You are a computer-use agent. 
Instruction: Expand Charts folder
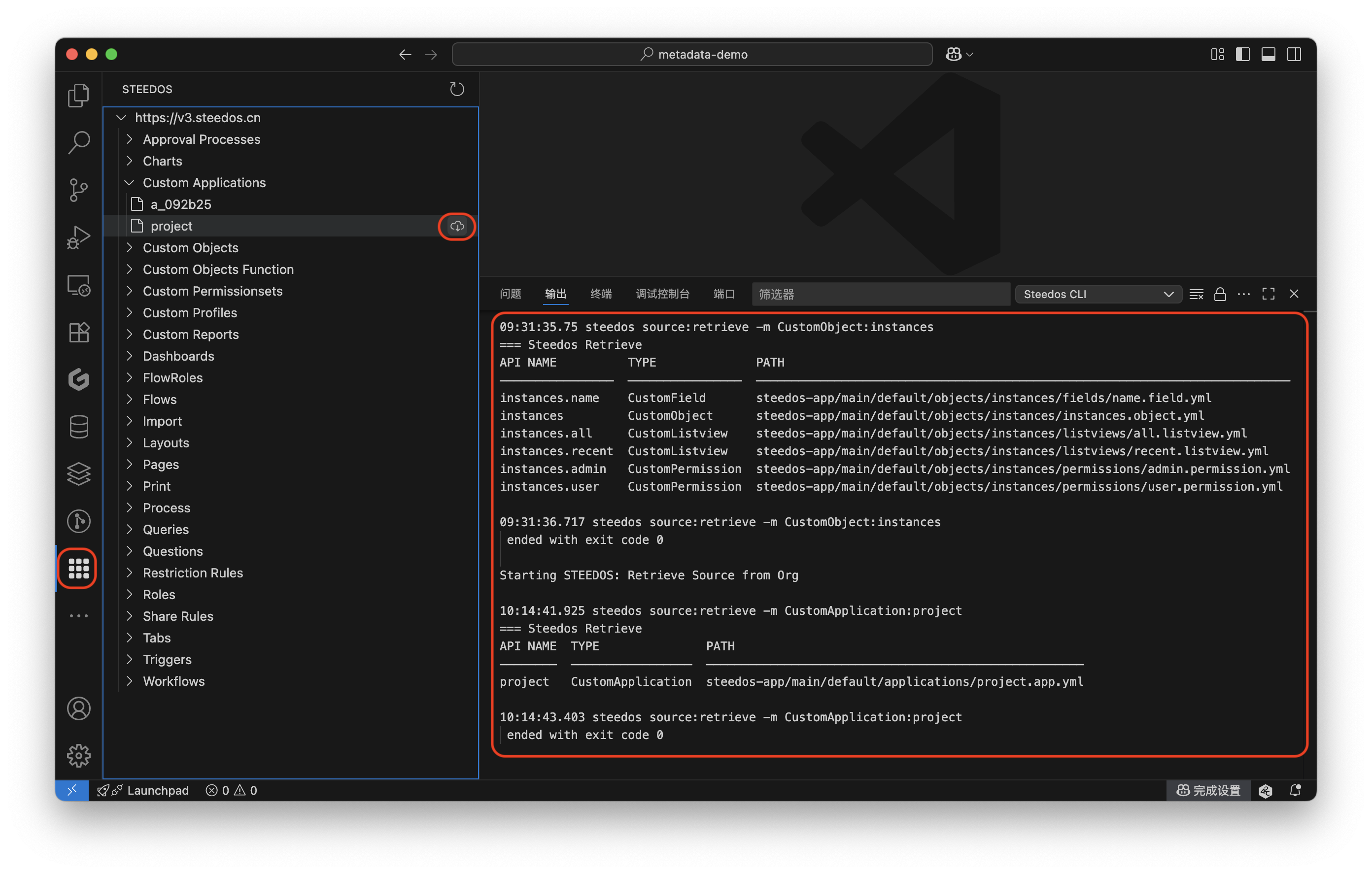click(x=129, y=161)
